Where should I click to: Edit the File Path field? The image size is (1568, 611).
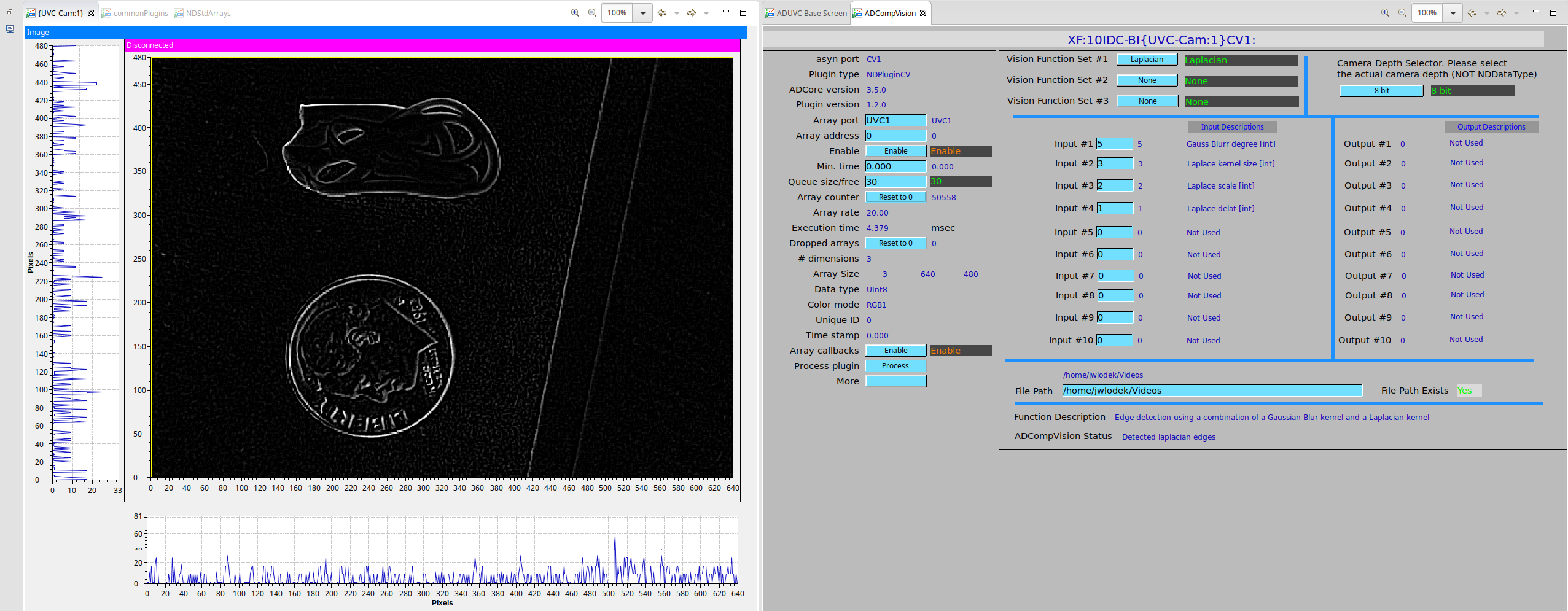(x=1212, y=391)
